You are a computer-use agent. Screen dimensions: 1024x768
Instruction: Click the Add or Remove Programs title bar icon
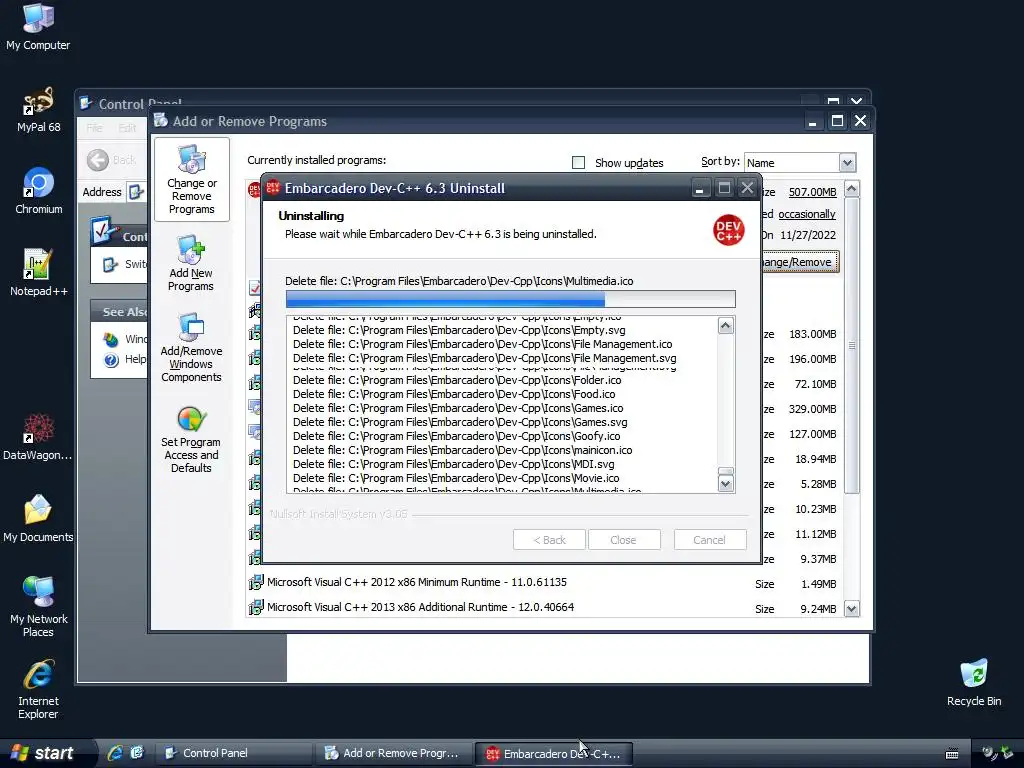[x=161, y=120]
